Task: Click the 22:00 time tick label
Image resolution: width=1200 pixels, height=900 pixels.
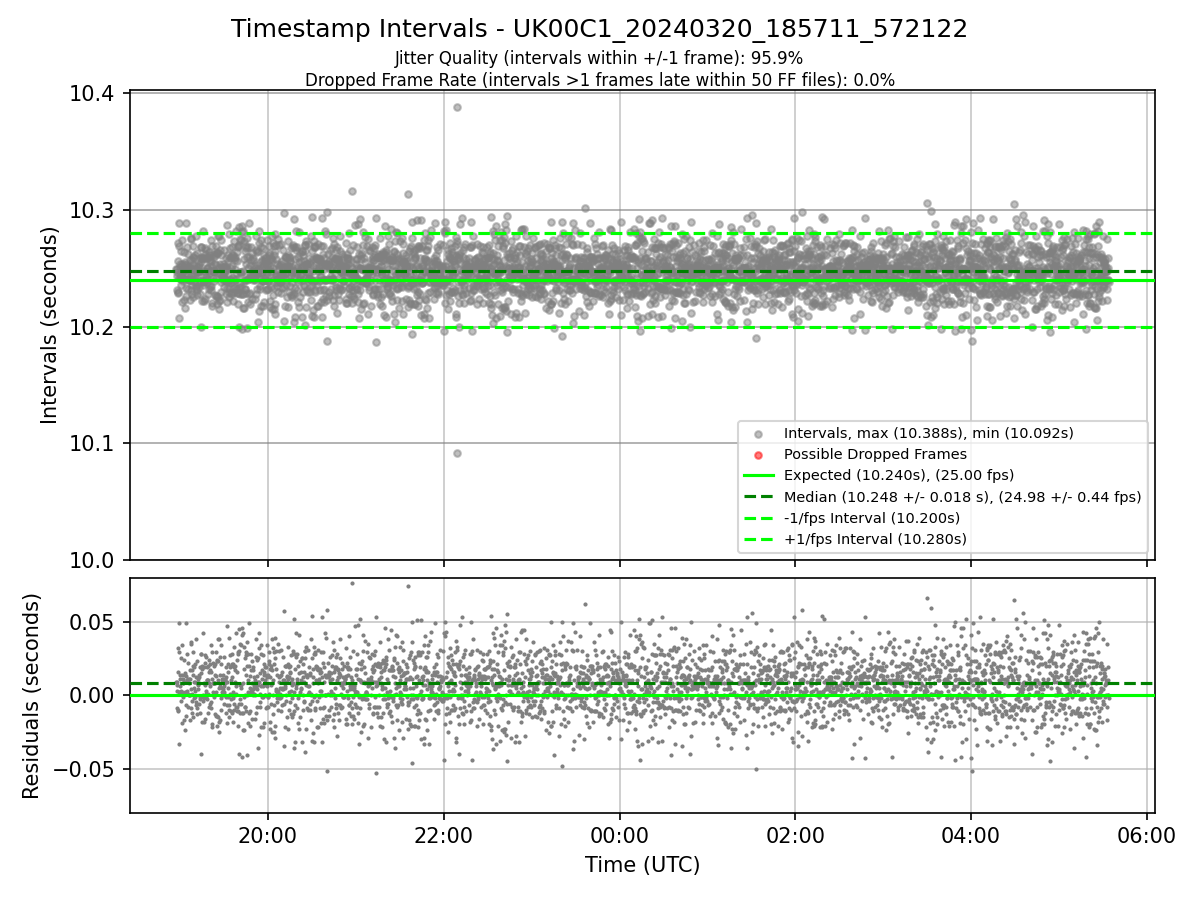Action: (x=443, y=835)
